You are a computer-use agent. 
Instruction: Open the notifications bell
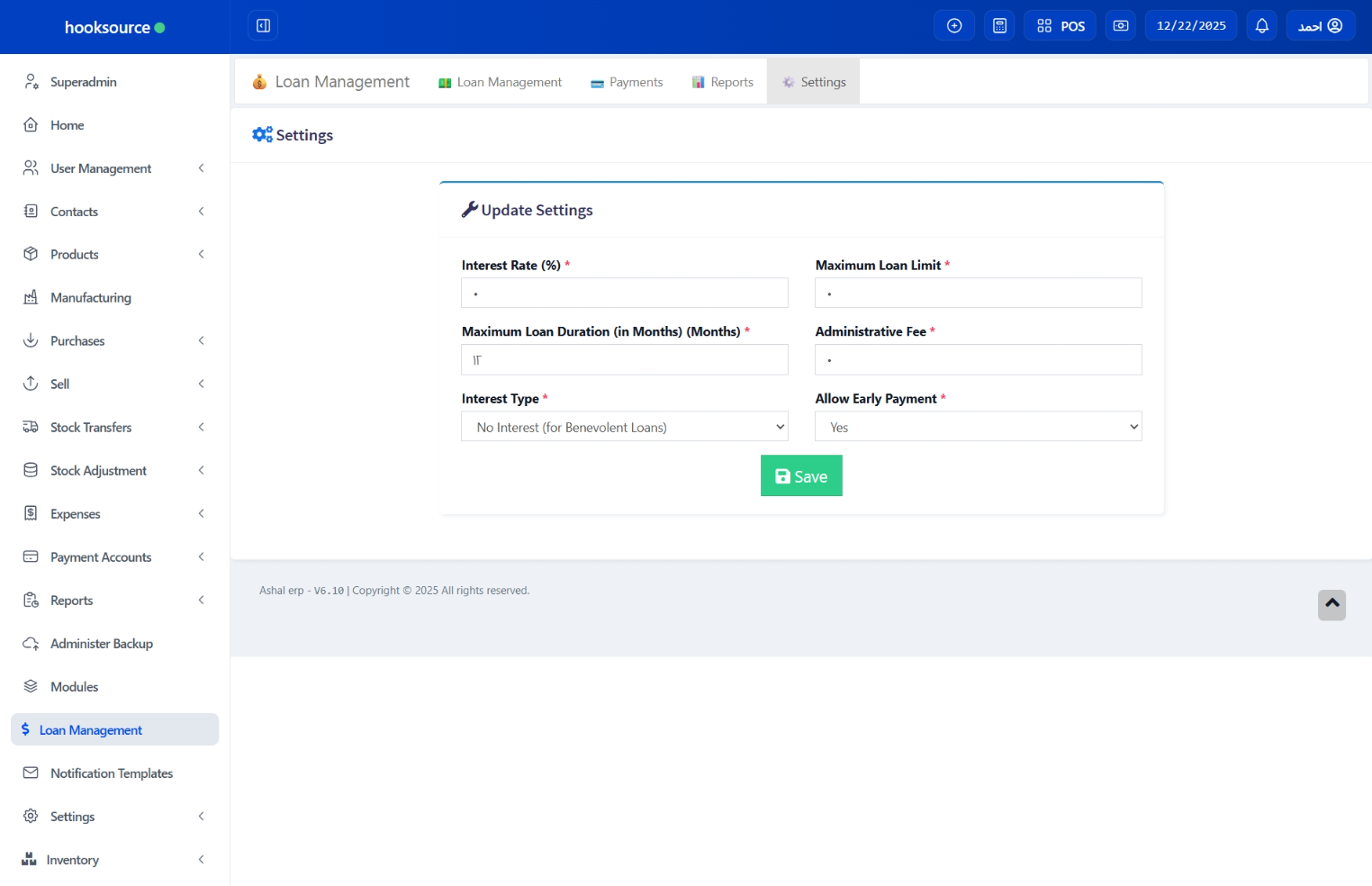point(1261,26)
